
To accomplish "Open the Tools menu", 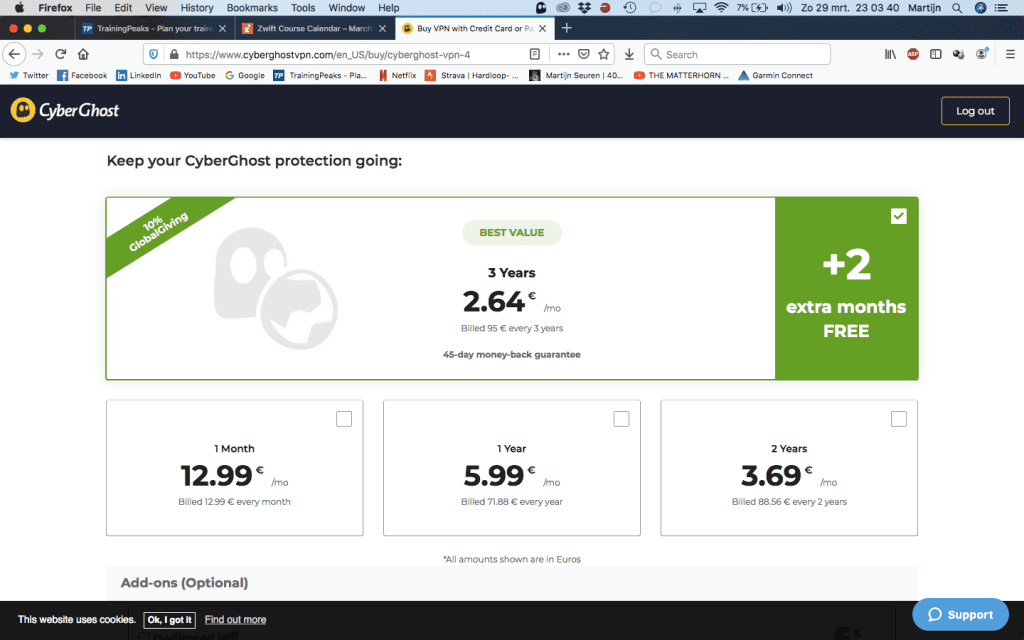I will tap(303, 8).
